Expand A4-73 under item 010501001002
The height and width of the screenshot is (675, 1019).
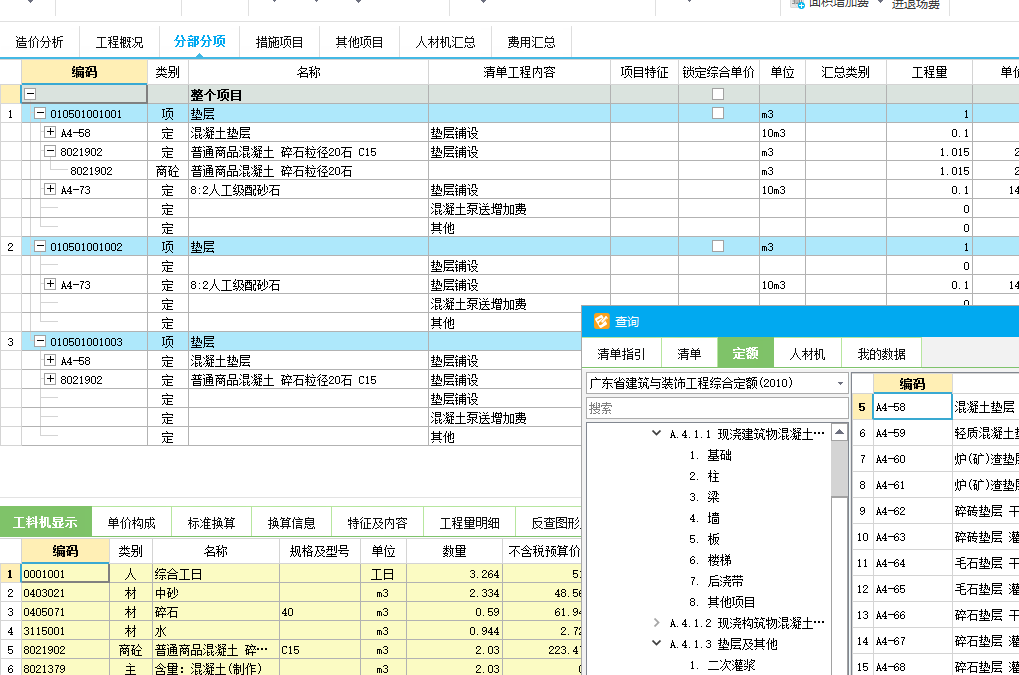coord(50,284)
